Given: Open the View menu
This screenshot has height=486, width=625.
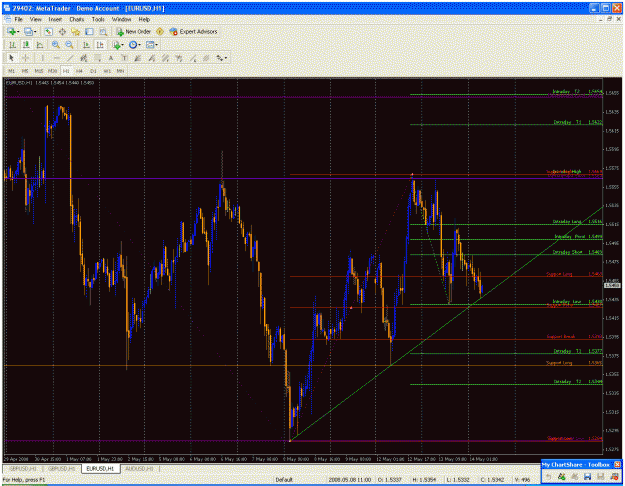Looking at the screenshot, I should pyautogui.click(x=35, y=19).
